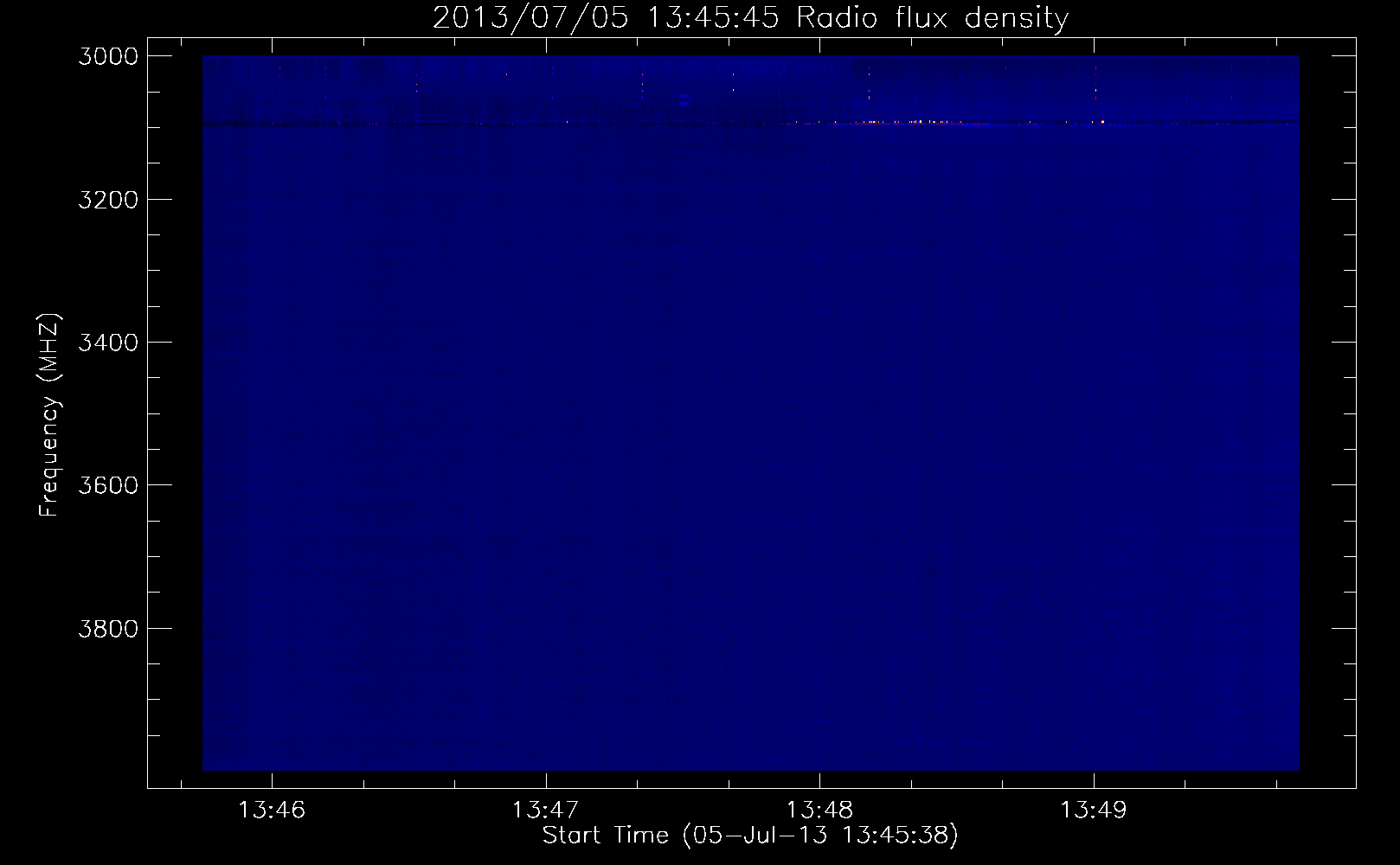The image size is (1400, 865).
Task: Click the 13:47 time tick label
Action: tap(546, 811)
